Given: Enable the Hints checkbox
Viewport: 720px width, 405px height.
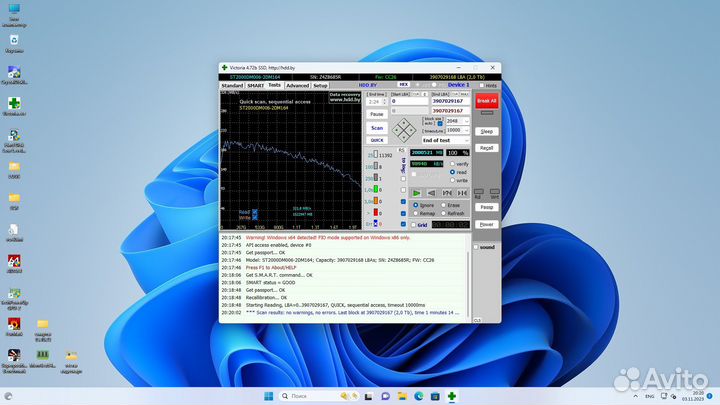Looking at the screenshot, I should click(482, 85).
